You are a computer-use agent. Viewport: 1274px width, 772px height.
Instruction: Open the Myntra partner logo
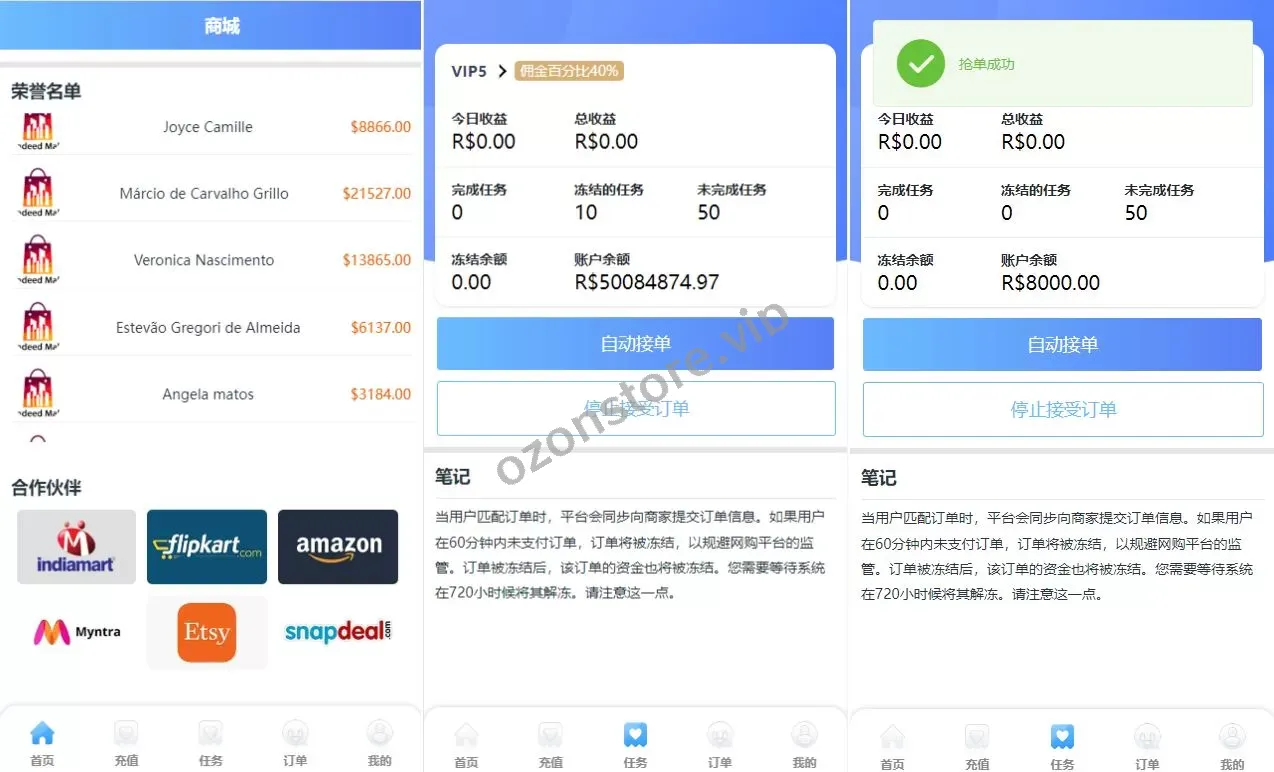pyautogui.click(x=76, y=632)
